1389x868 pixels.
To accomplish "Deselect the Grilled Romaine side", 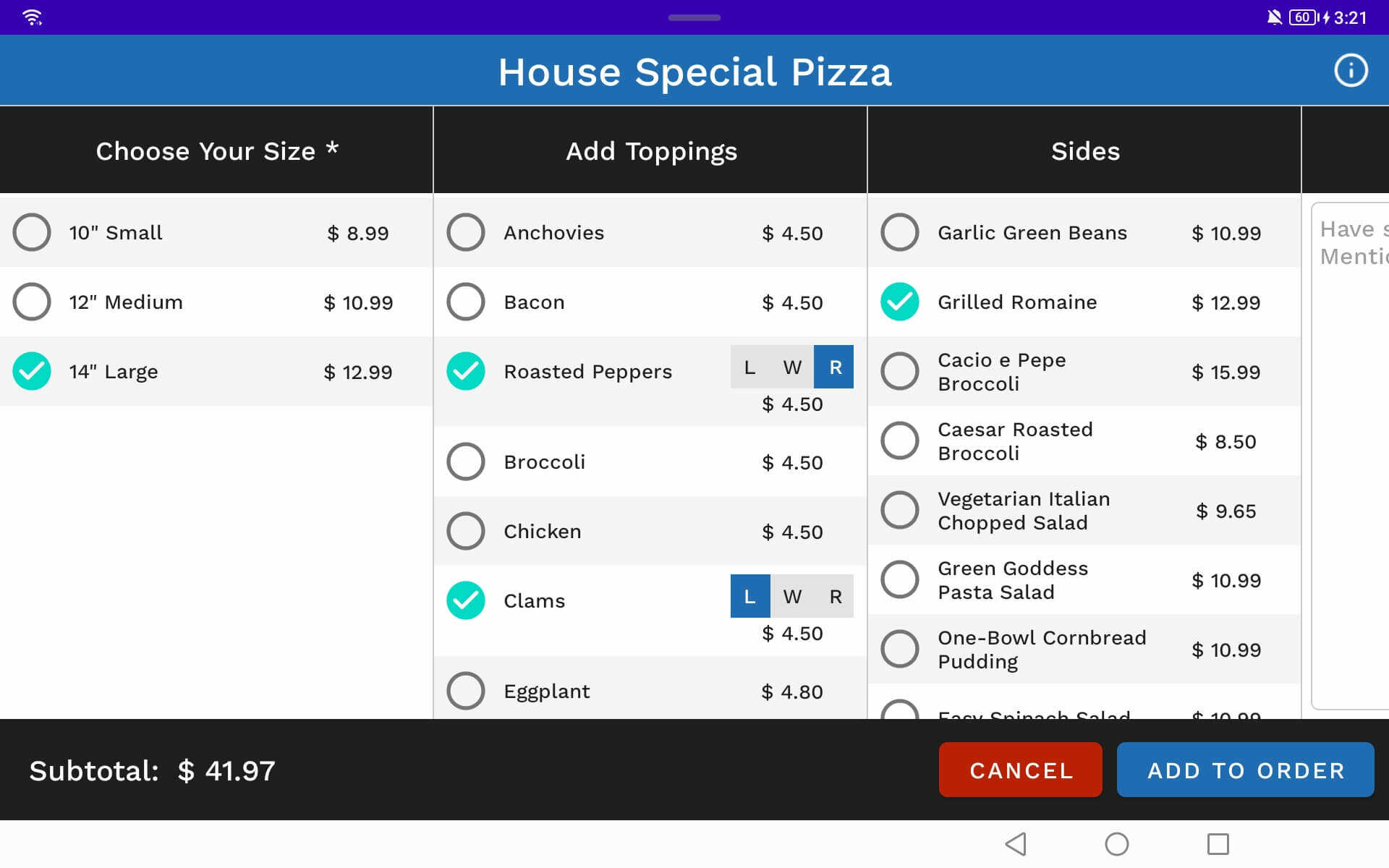I will tap(900, 302).
